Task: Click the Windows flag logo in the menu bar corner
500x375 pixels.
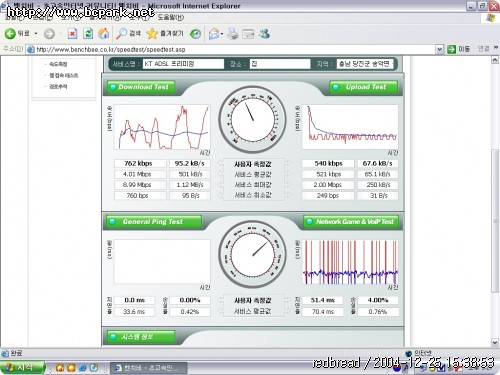Action: coord(491,18)
